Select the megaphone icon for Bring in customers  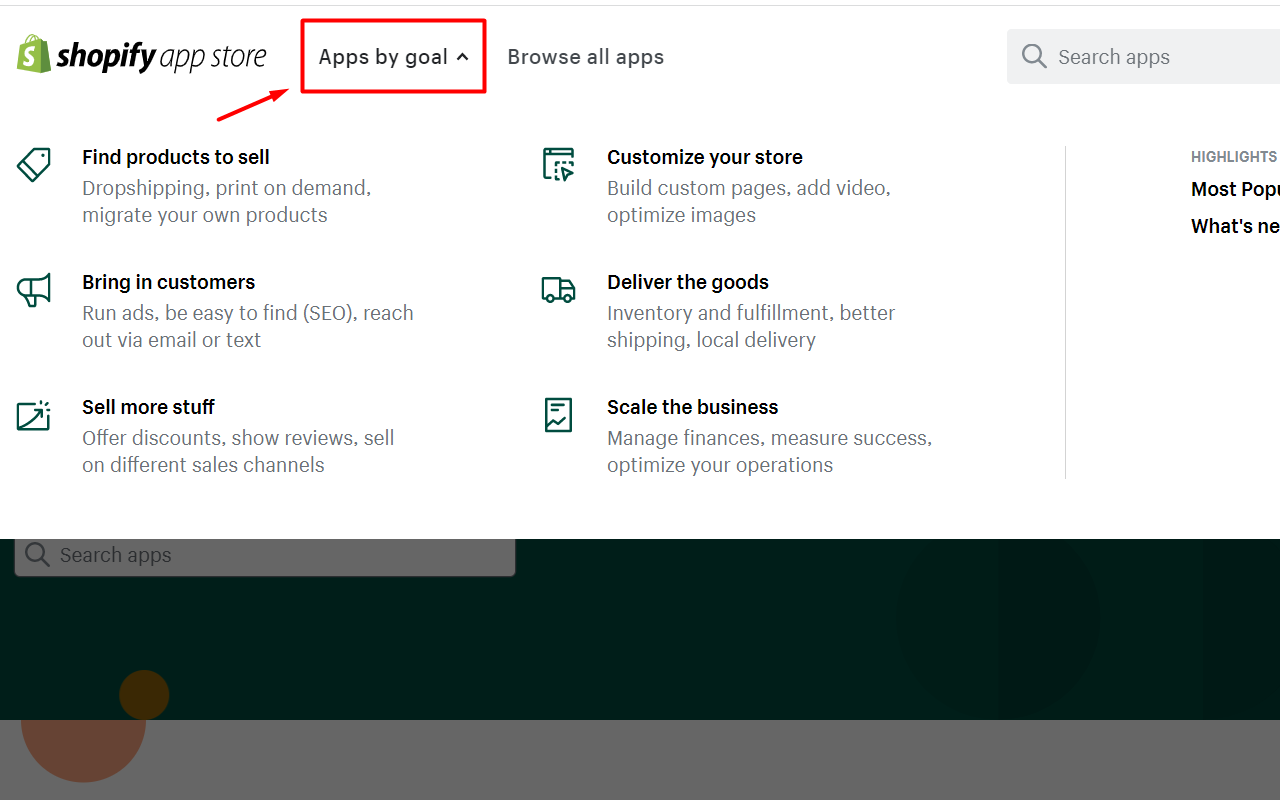pos(34,289)
